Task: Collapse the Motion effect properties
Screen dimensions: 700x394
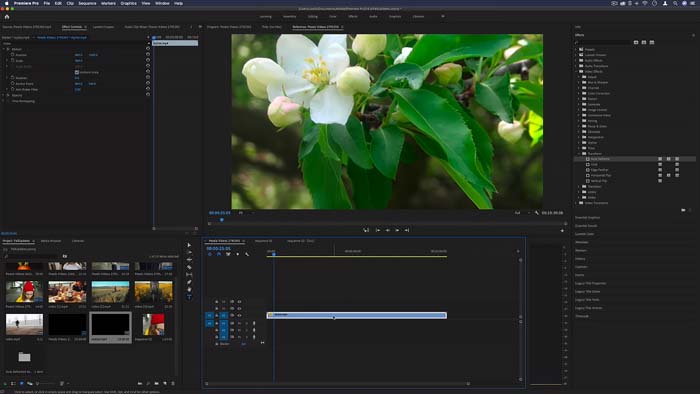Action: tap(4, 49)
